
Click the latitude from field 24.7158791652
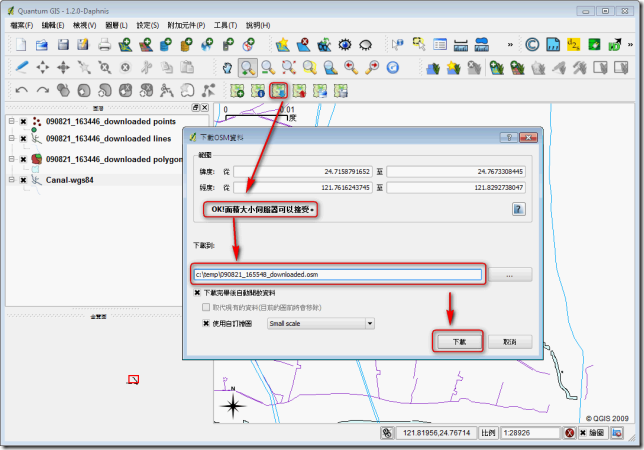[x=303, y=172]
